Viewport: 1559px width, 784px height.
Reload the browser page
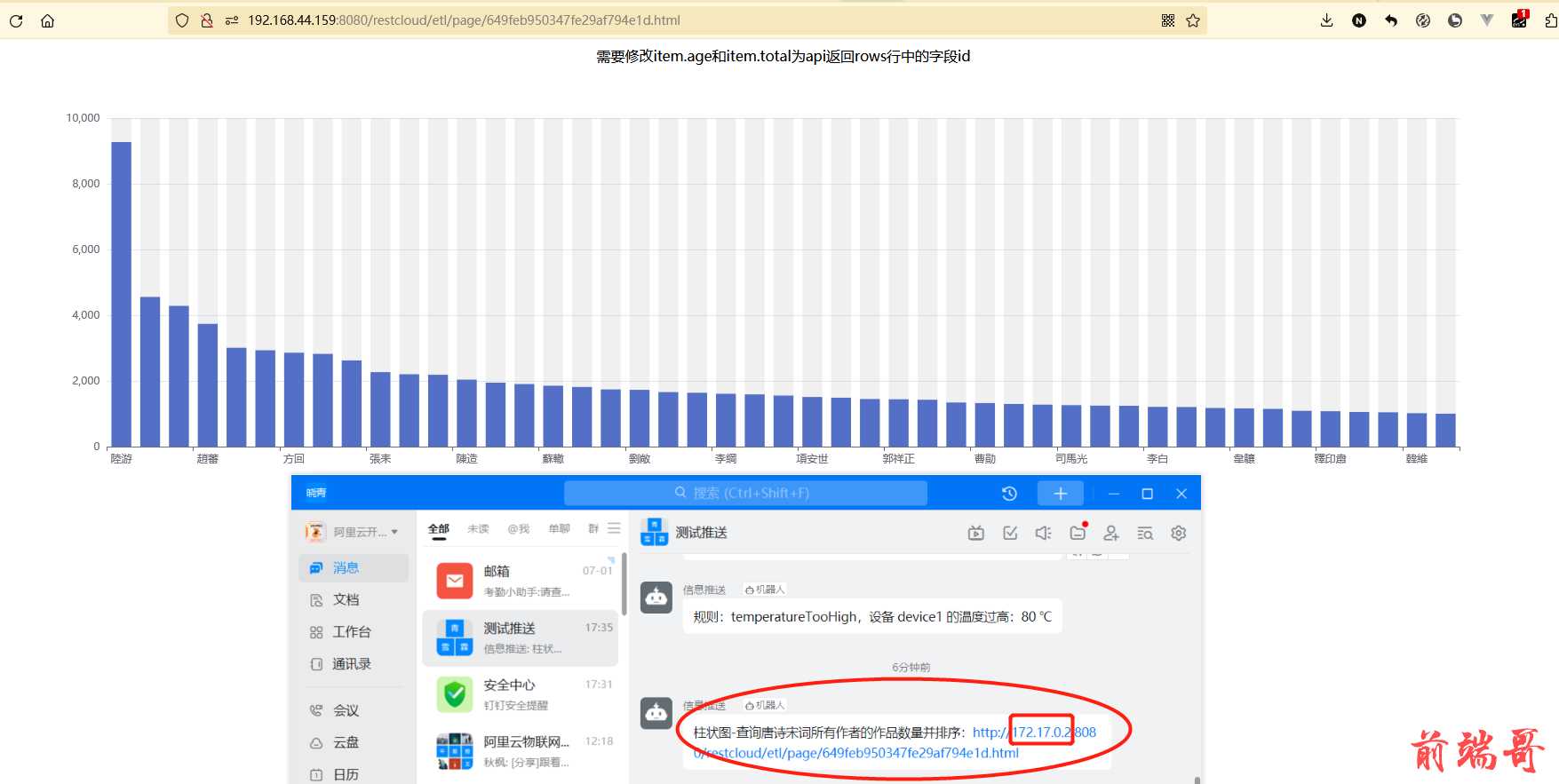[16, 20]
